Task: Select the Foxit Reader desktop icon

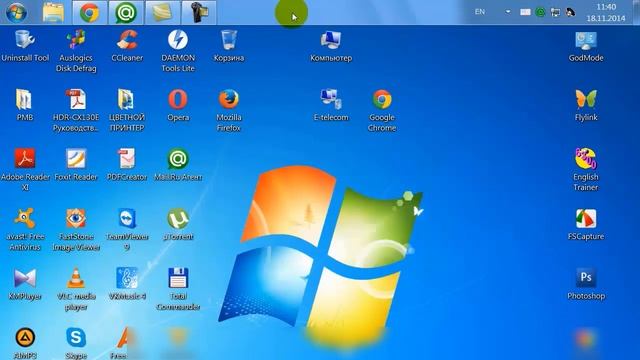Action: [76, 165]
